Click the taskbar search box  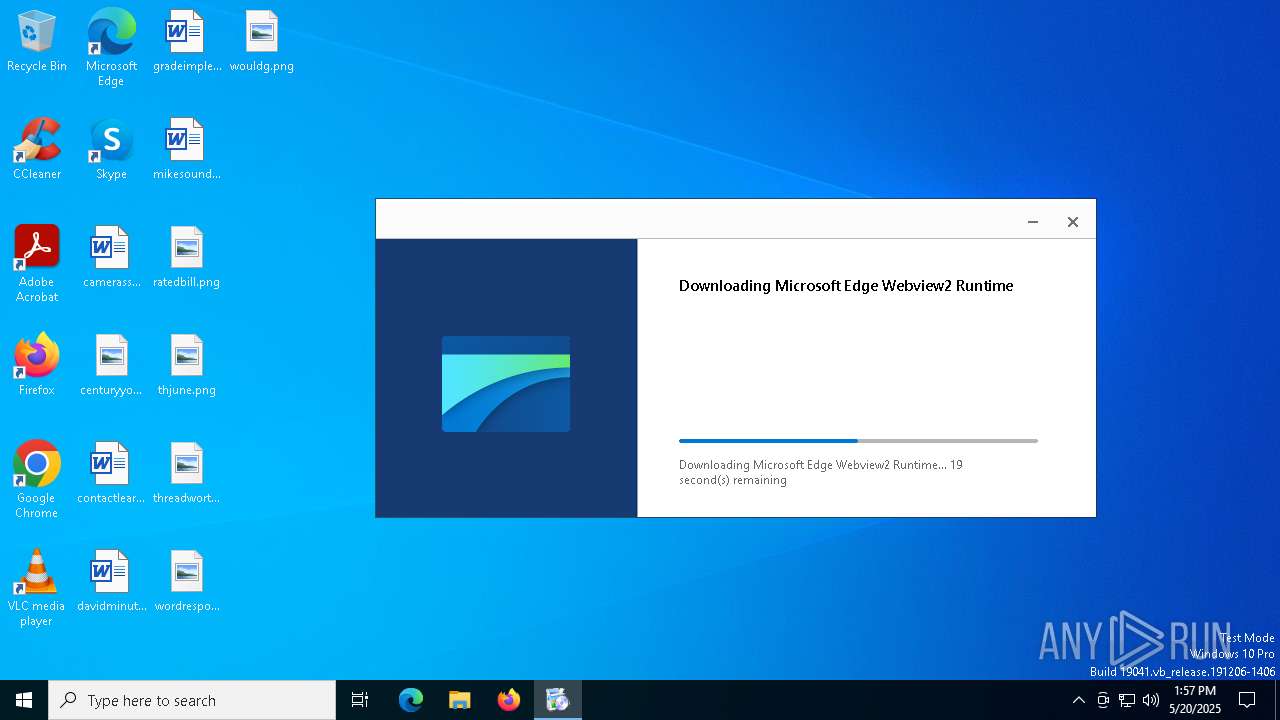(x=192, y=700)
